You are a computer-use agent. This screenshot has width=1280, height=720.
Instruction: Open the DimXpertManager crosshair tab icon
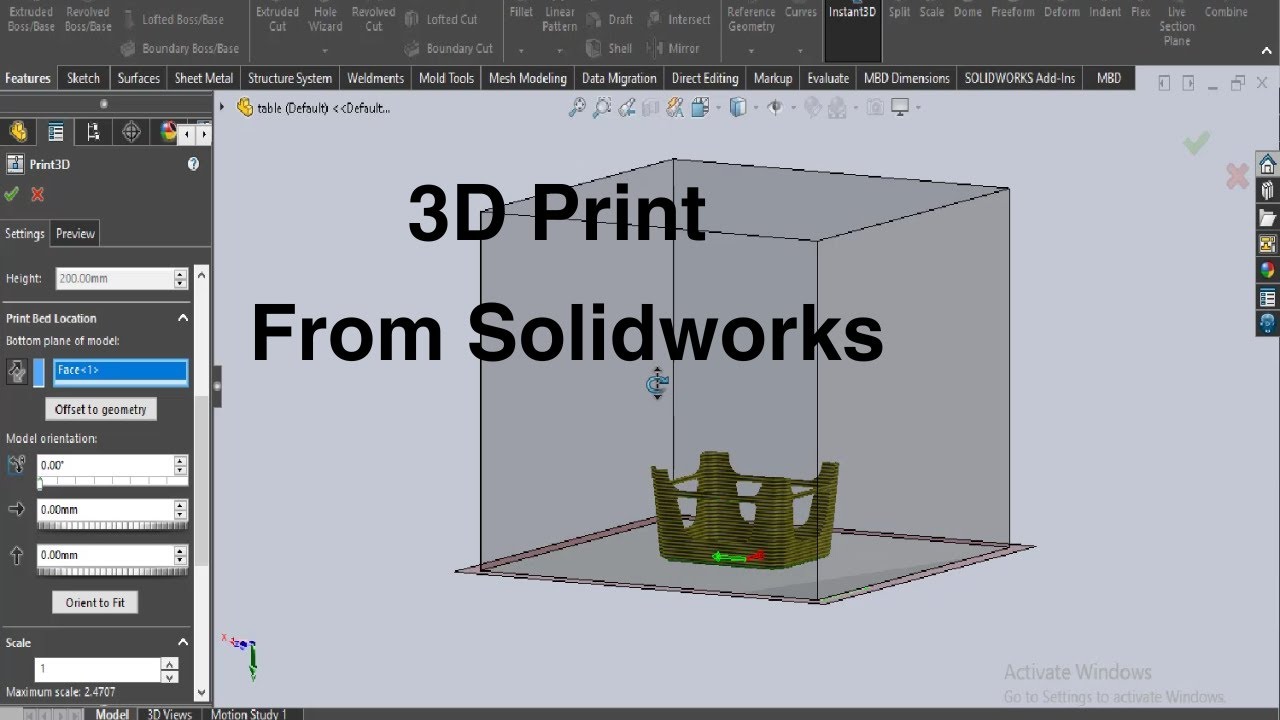pos(131,132)
